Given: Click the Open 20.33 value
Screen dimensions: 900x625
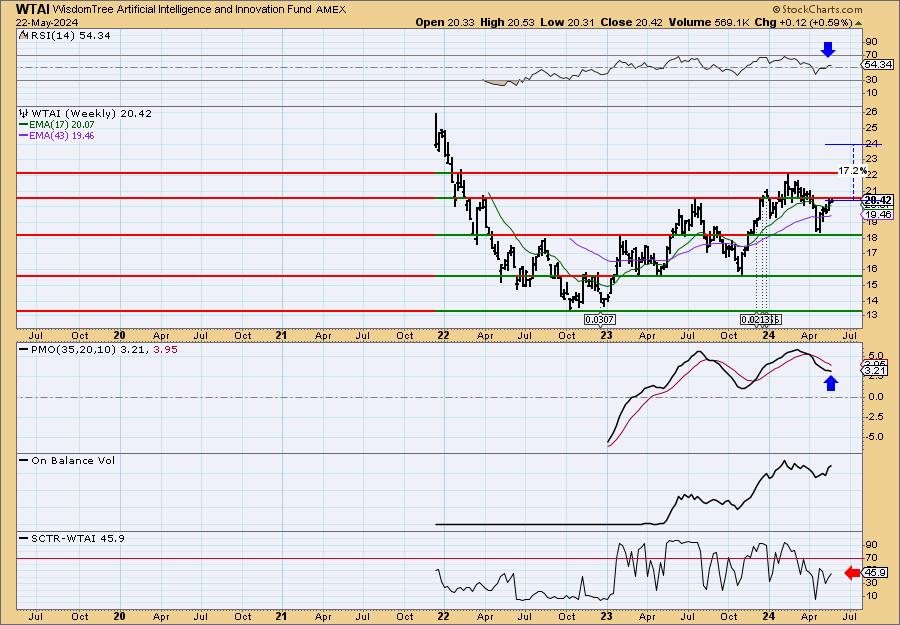Looking at the screenshot, I should click(446, 22).
